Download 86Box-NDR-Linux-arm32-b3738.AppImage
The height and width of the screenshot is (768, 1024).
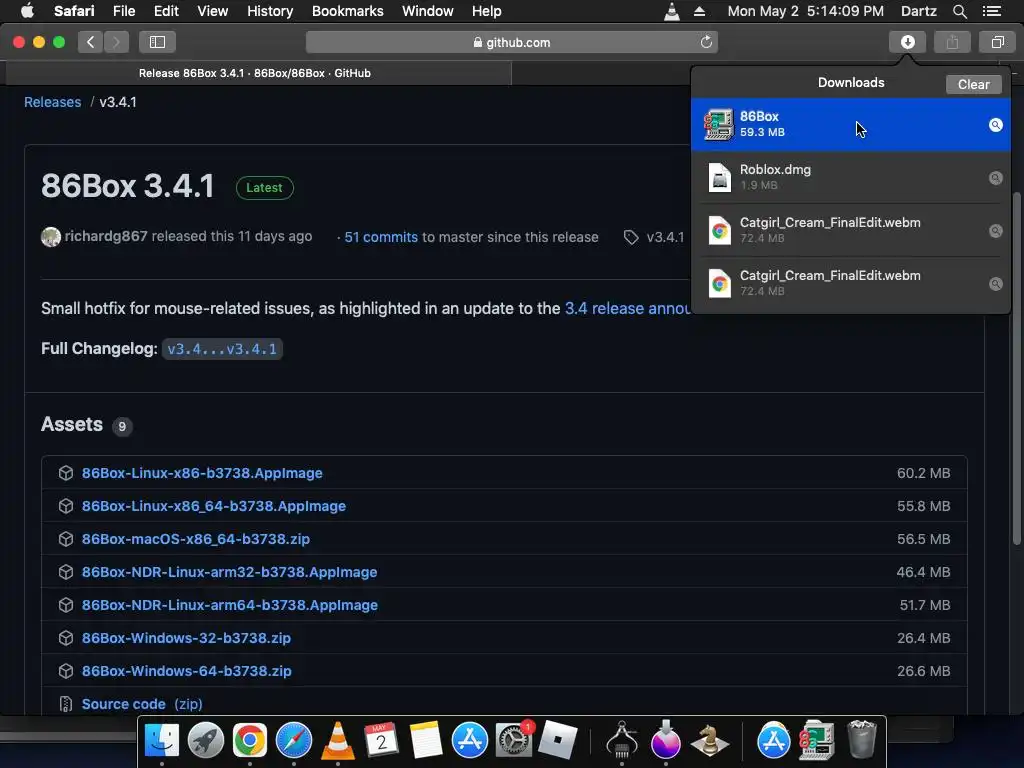click(x=229, y=572)
